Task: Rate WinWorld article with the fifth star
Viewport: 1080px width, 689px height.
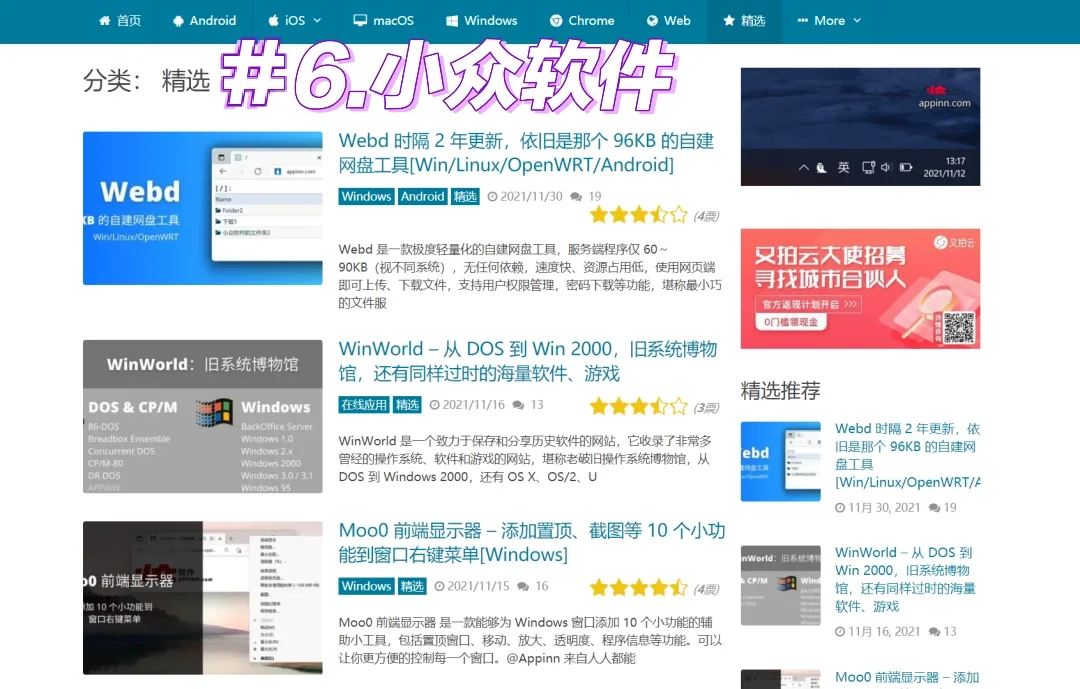Action: [679, 407]
